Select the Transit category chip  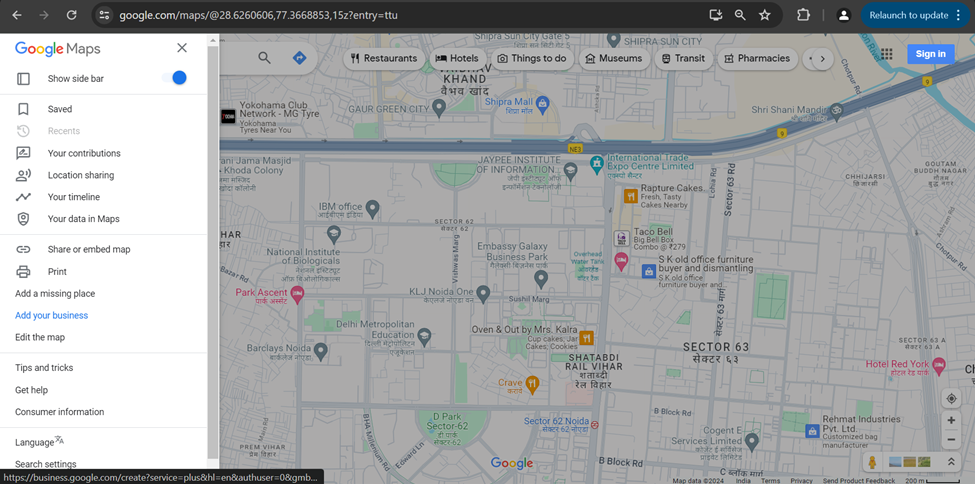pyautogui.click(x=683, y=58)
